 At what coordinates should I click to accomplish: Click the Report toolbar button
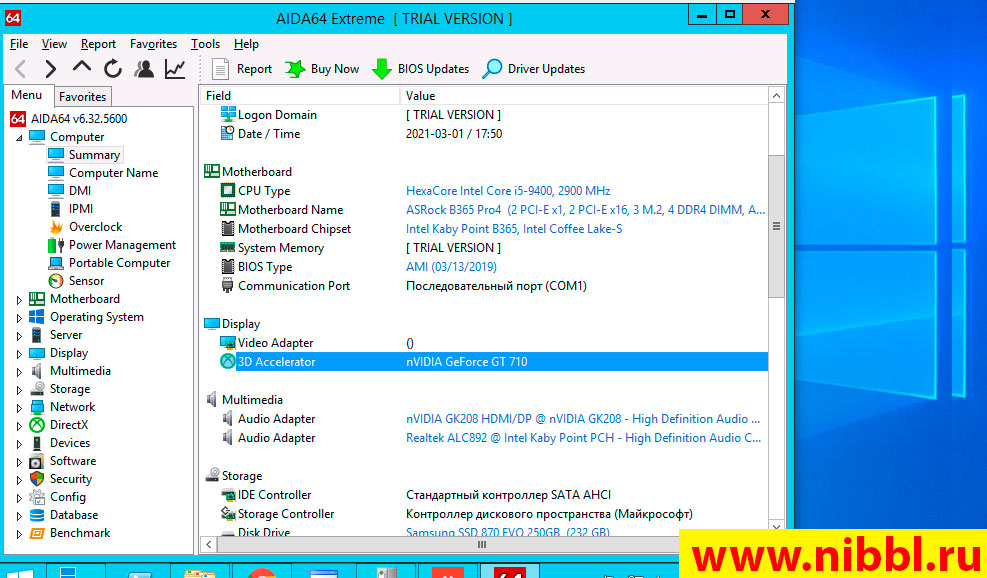(242, 69)
